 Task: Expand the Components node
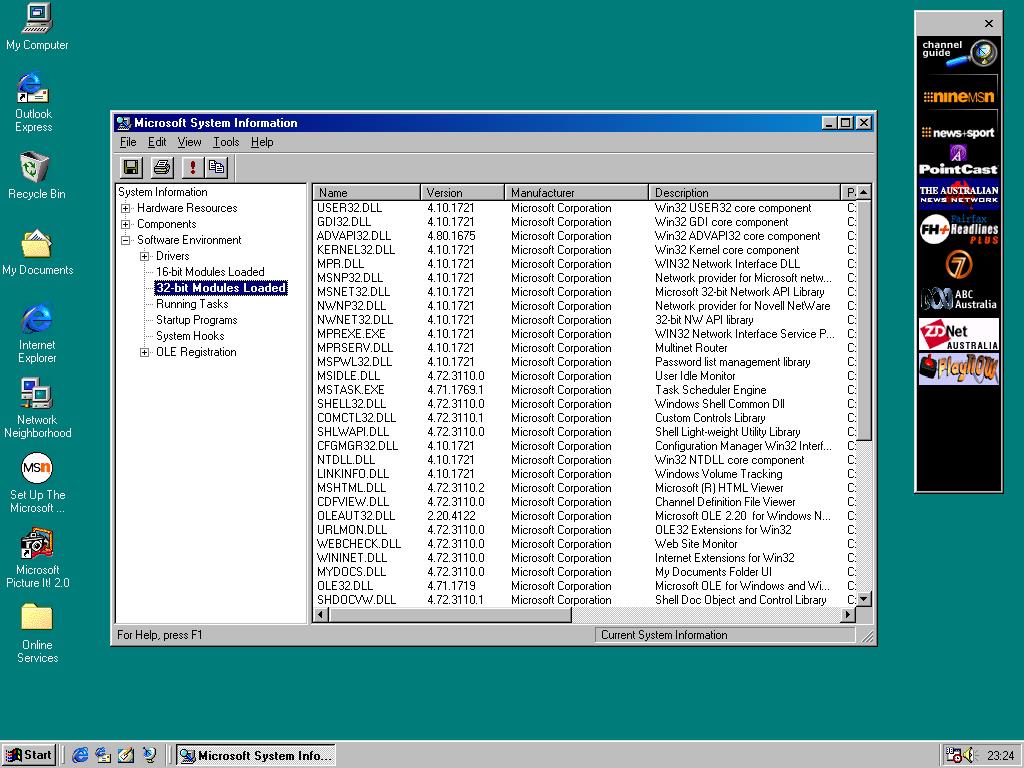point(125,224)
